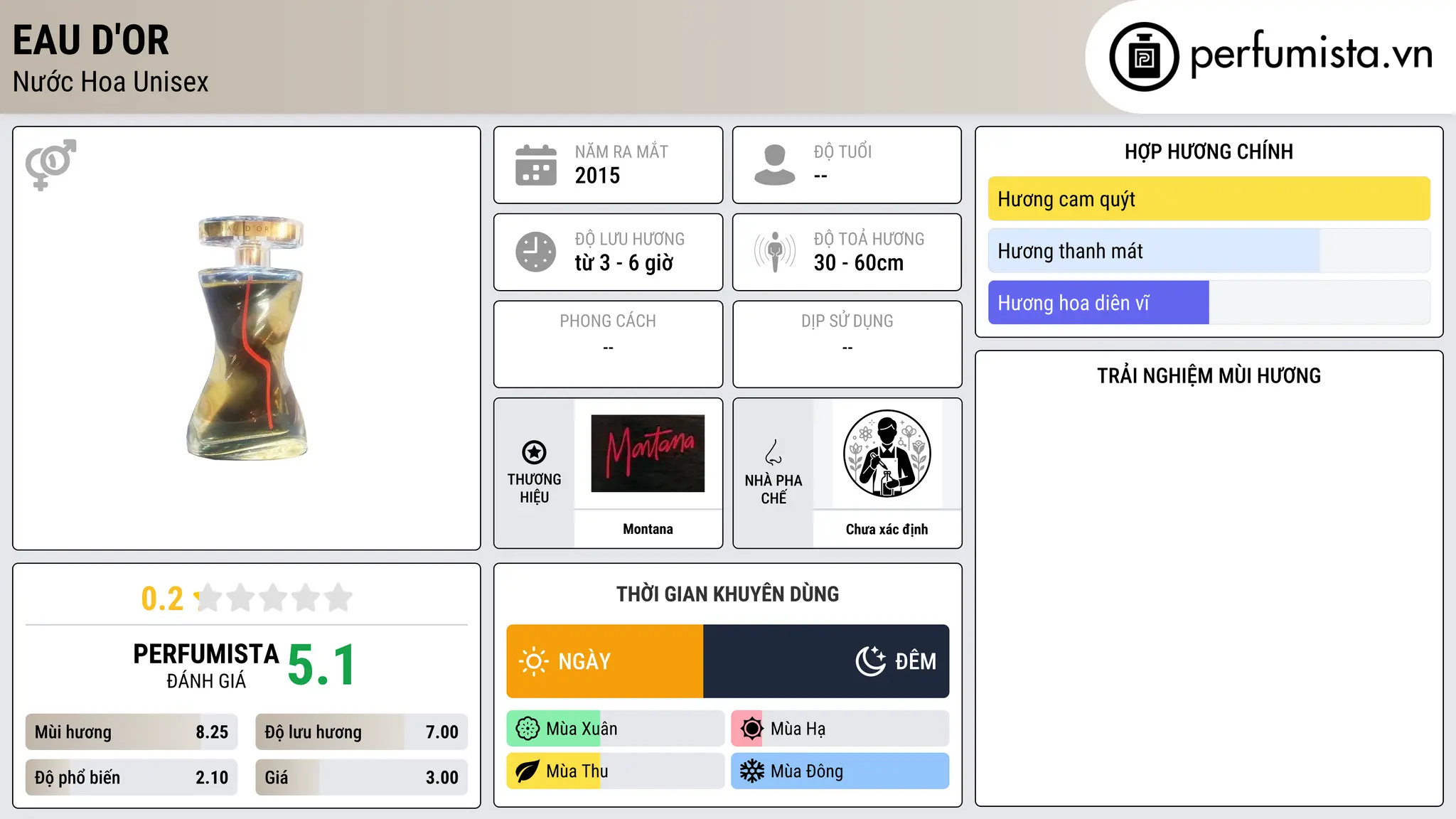This screenshot has width=1456, height=819.
Task: Click the Giá score bar
Action: (x=362, y=778)
